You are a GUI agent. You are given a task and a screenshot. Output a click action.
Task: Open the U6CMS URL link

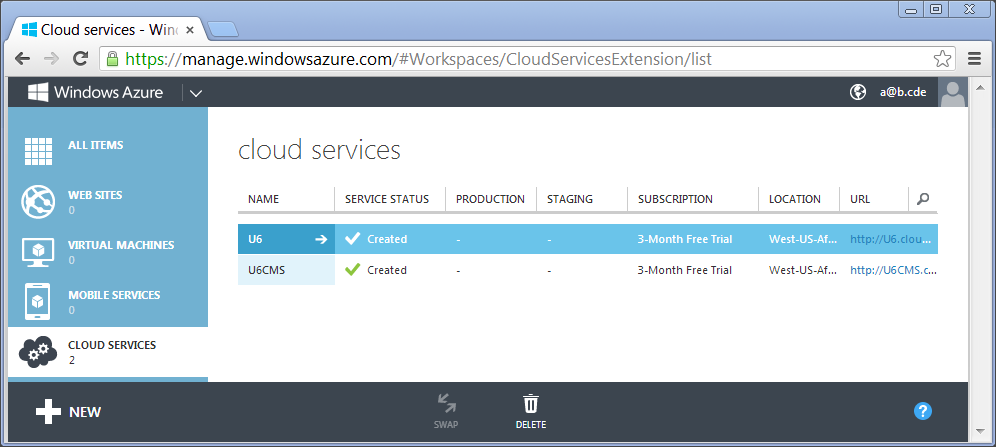click(x=893, y=270)
